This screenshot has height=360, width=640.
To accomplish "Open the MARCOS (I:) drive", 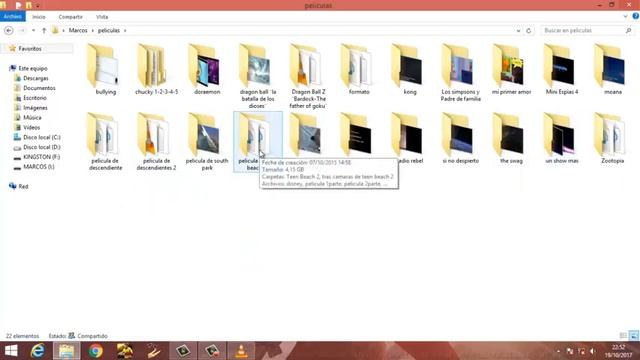I will click(38, 167).
